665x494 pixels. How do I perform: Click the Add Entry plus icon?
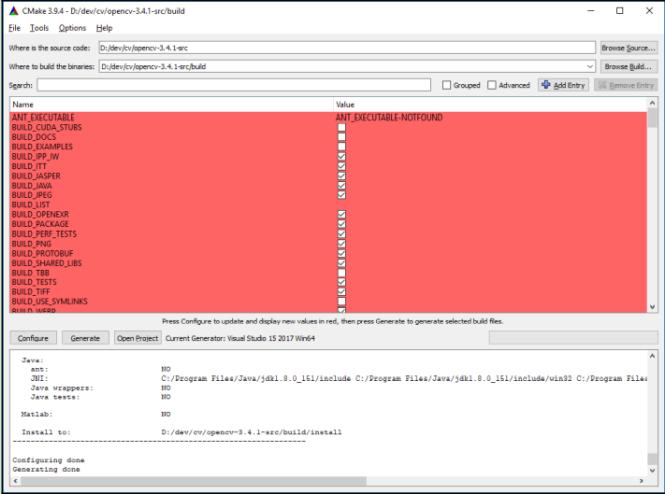click(x=546, y=85)
